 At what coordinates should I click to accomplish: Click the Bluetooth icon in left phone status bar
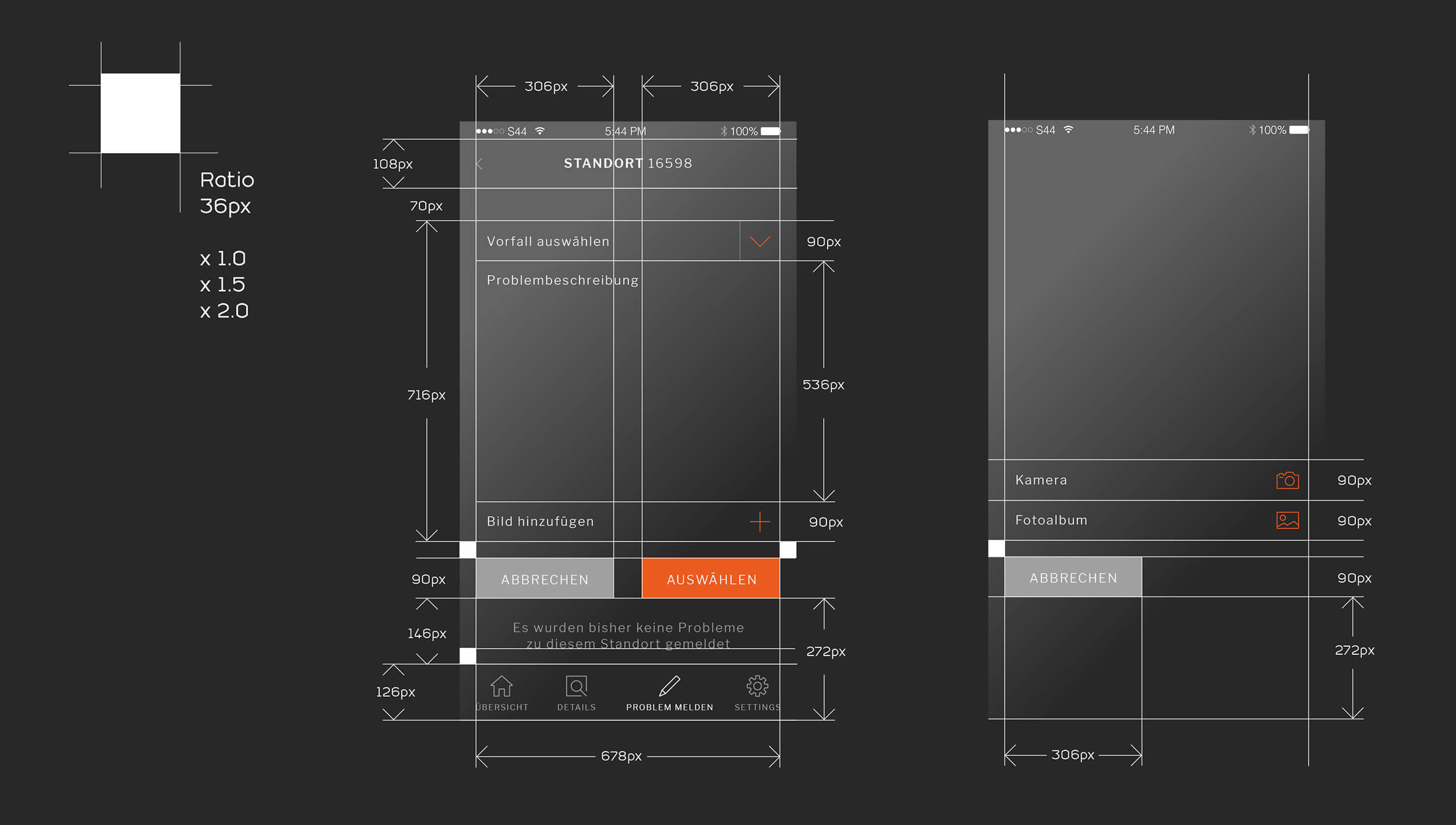click(724, 131)
